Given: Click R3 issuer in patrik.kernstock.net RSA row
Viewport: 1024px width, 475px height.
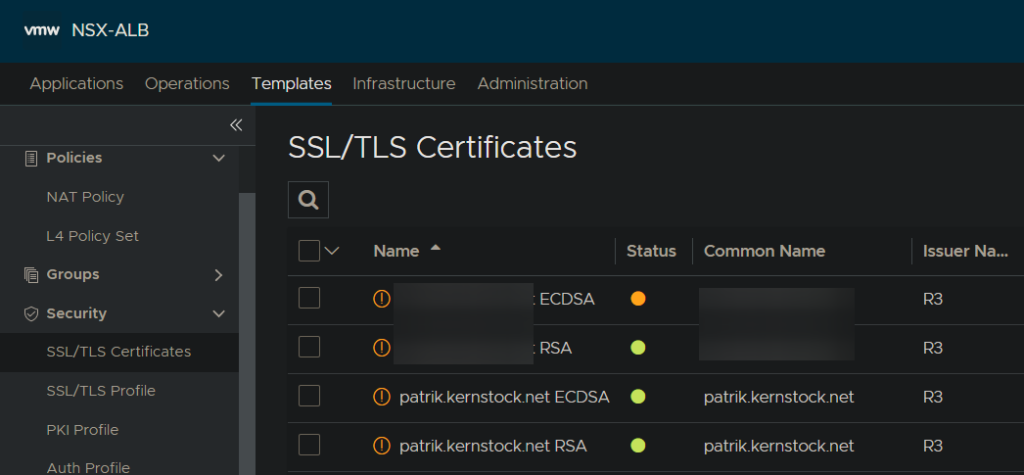Looking at the screenshot, I should coord(933,446).
